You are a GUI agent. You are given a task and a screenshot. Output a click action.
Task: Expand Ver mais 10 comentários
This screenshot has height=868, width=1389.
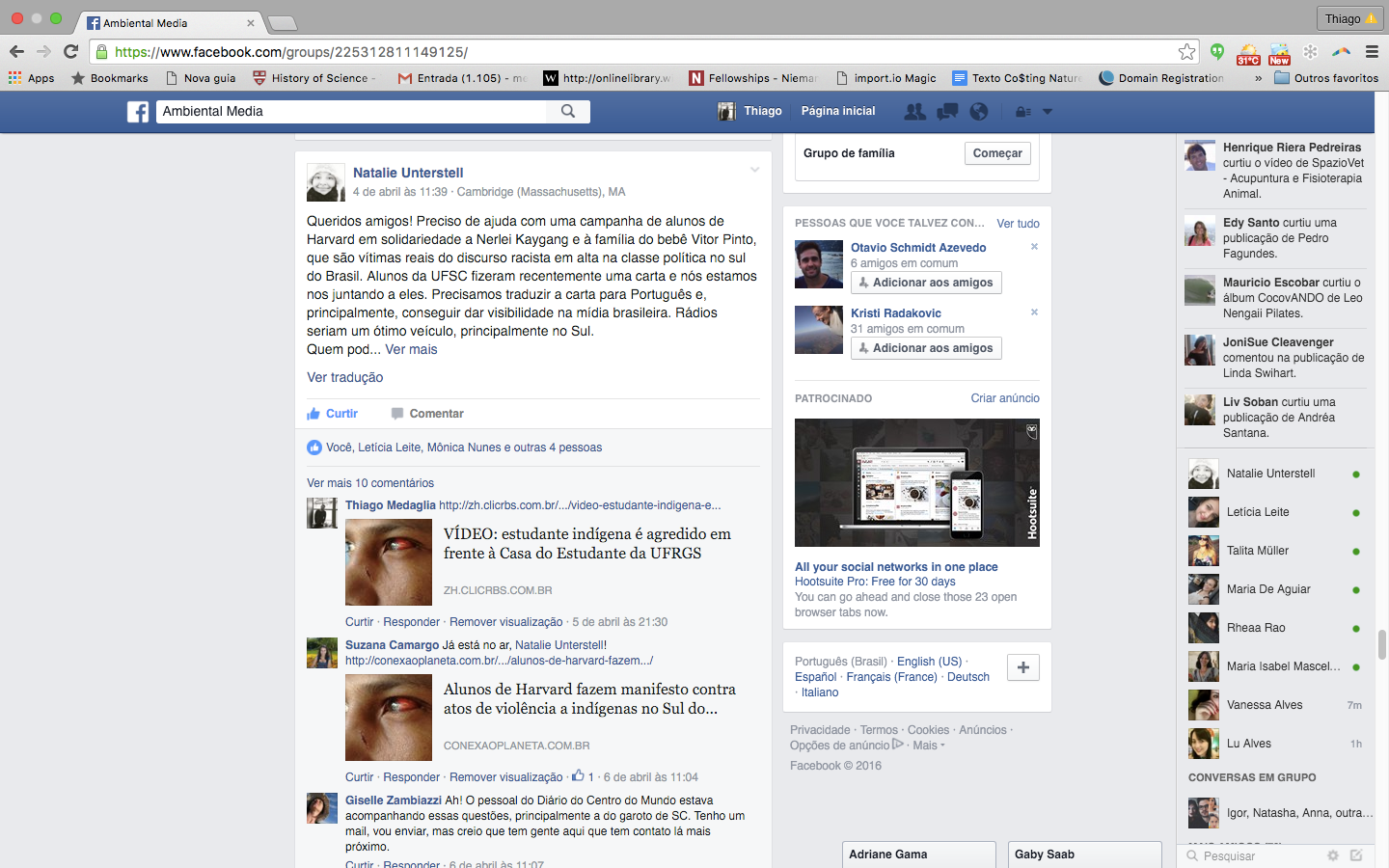pos(370,483)
